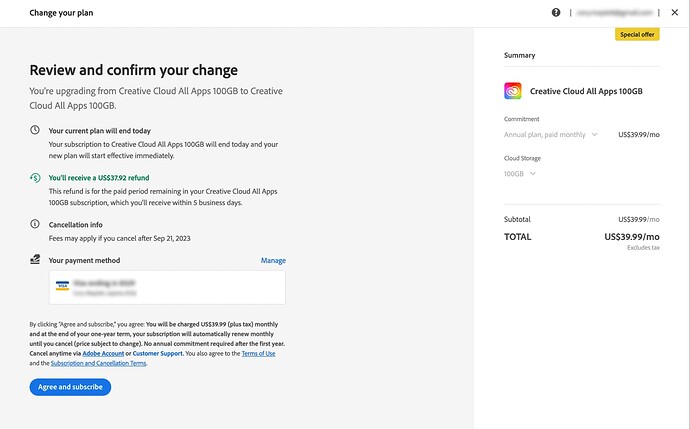Screen dimensions: 690x429
Task: Click the blurred account email in header
Action: coord(614,13)
